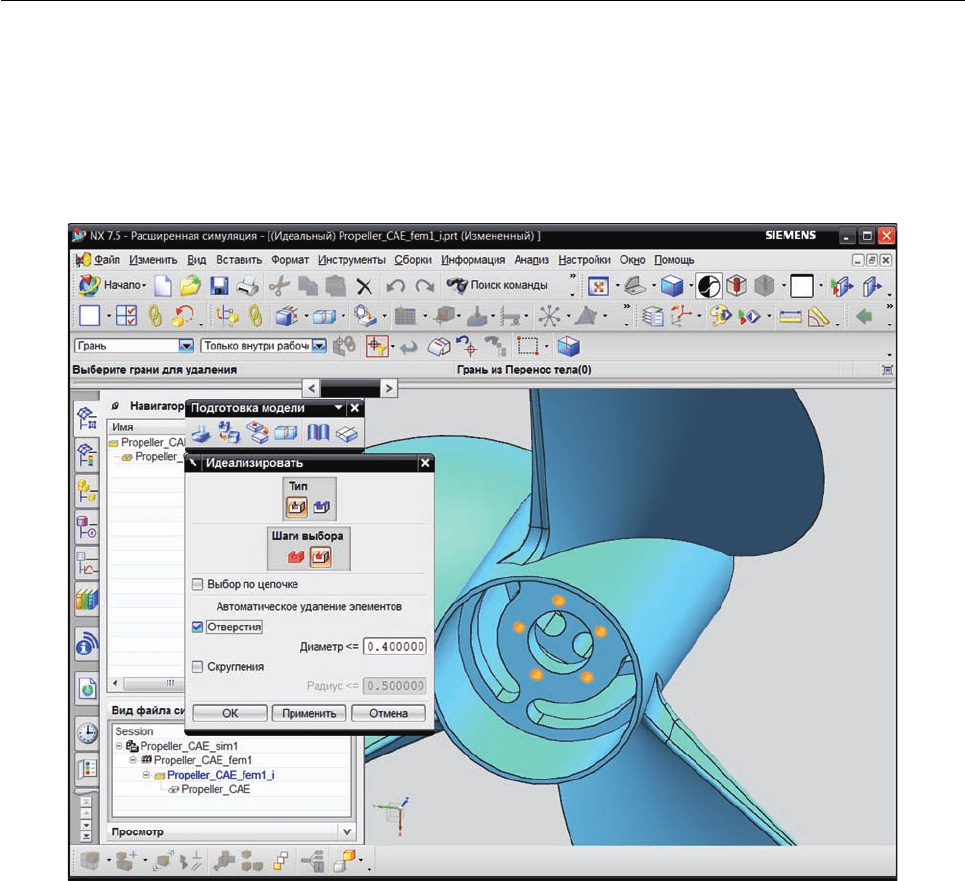Click the red crosshair filter icon
Viewport: 965px width, 881px height.
[x=377, y=346]
